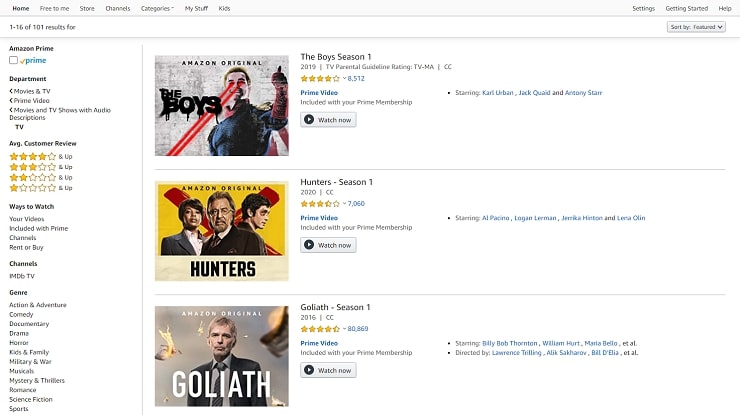Go back to Movies & TV department
Screen dimensions: 740x415
pos(30,91)
